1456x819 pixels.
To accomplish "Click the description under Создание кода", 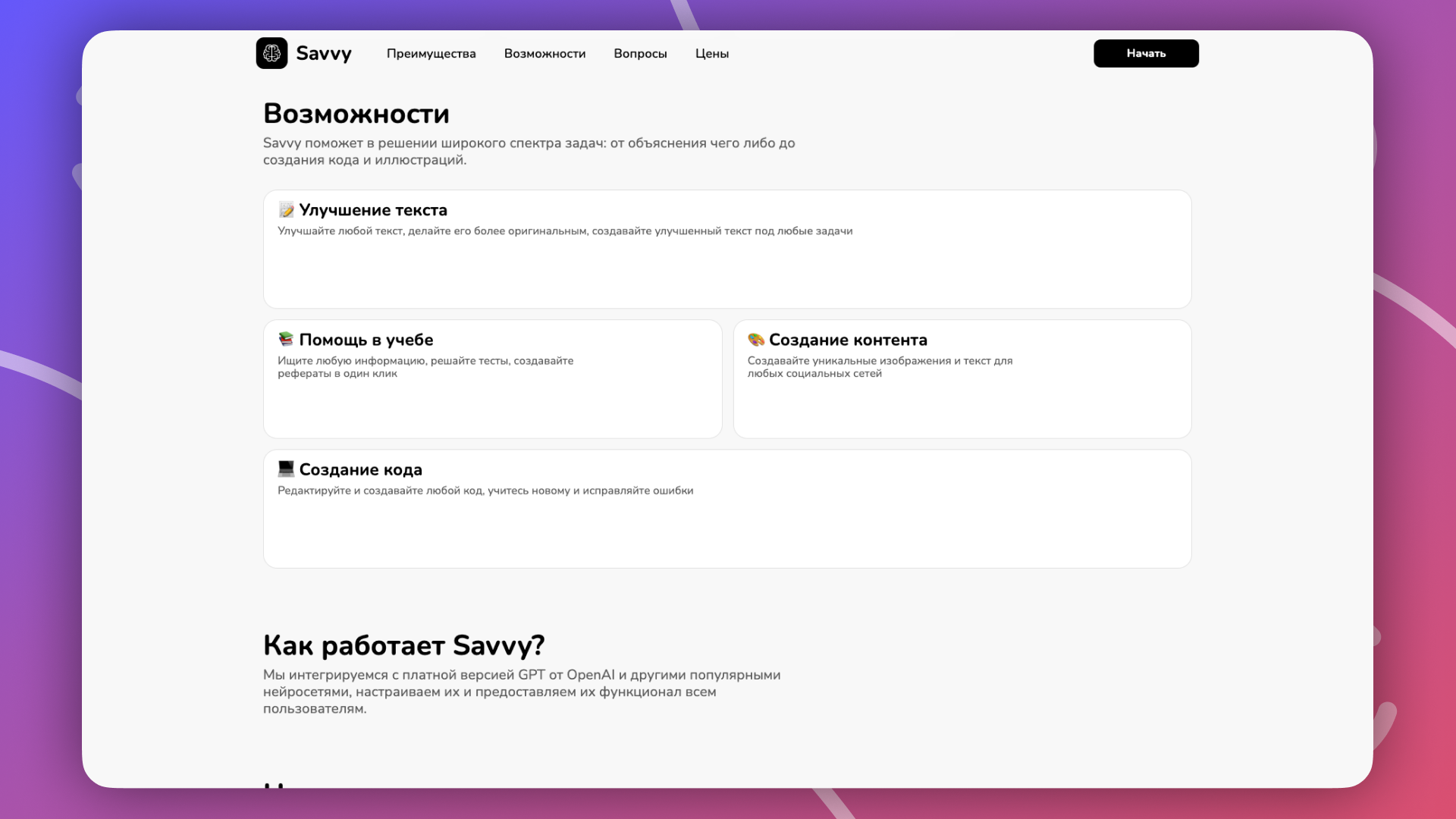I will (485, 491).
